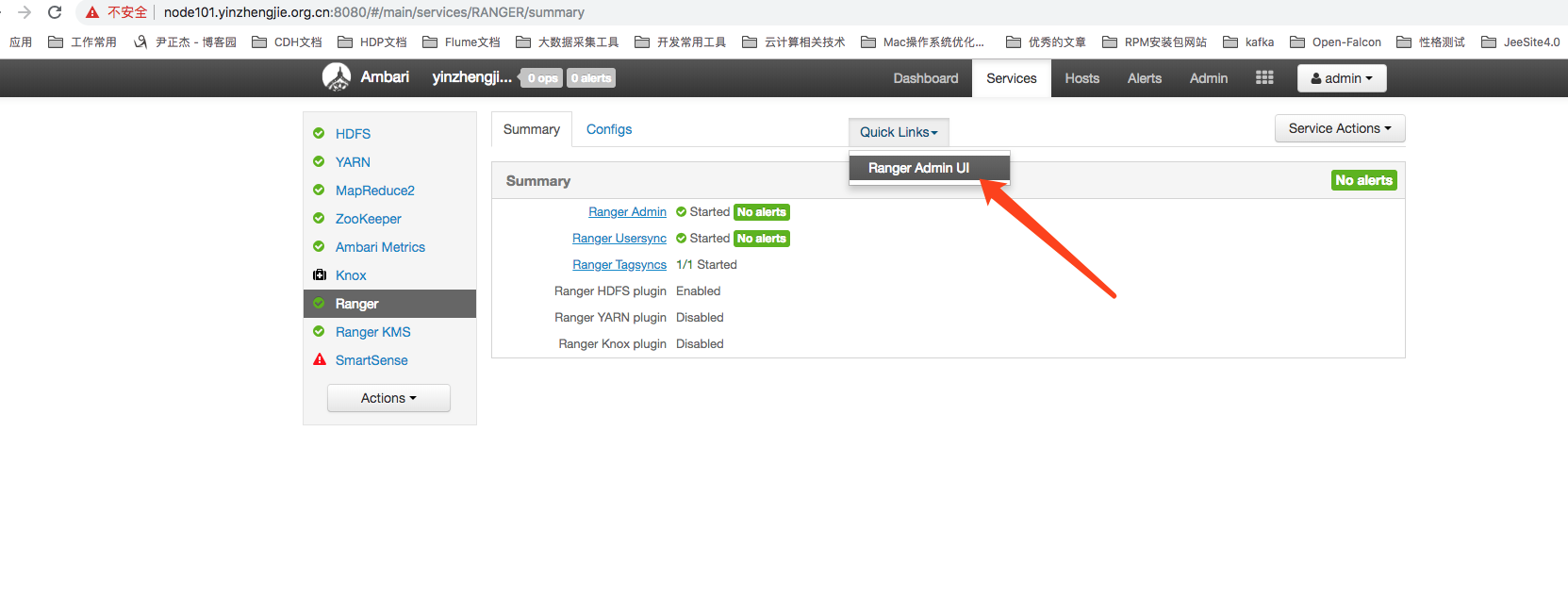Image resolution: width=1568 pixels, height=598 pixels.
Task: Select ZooKeeper service in sidebar
Action: tap(369, 219)
